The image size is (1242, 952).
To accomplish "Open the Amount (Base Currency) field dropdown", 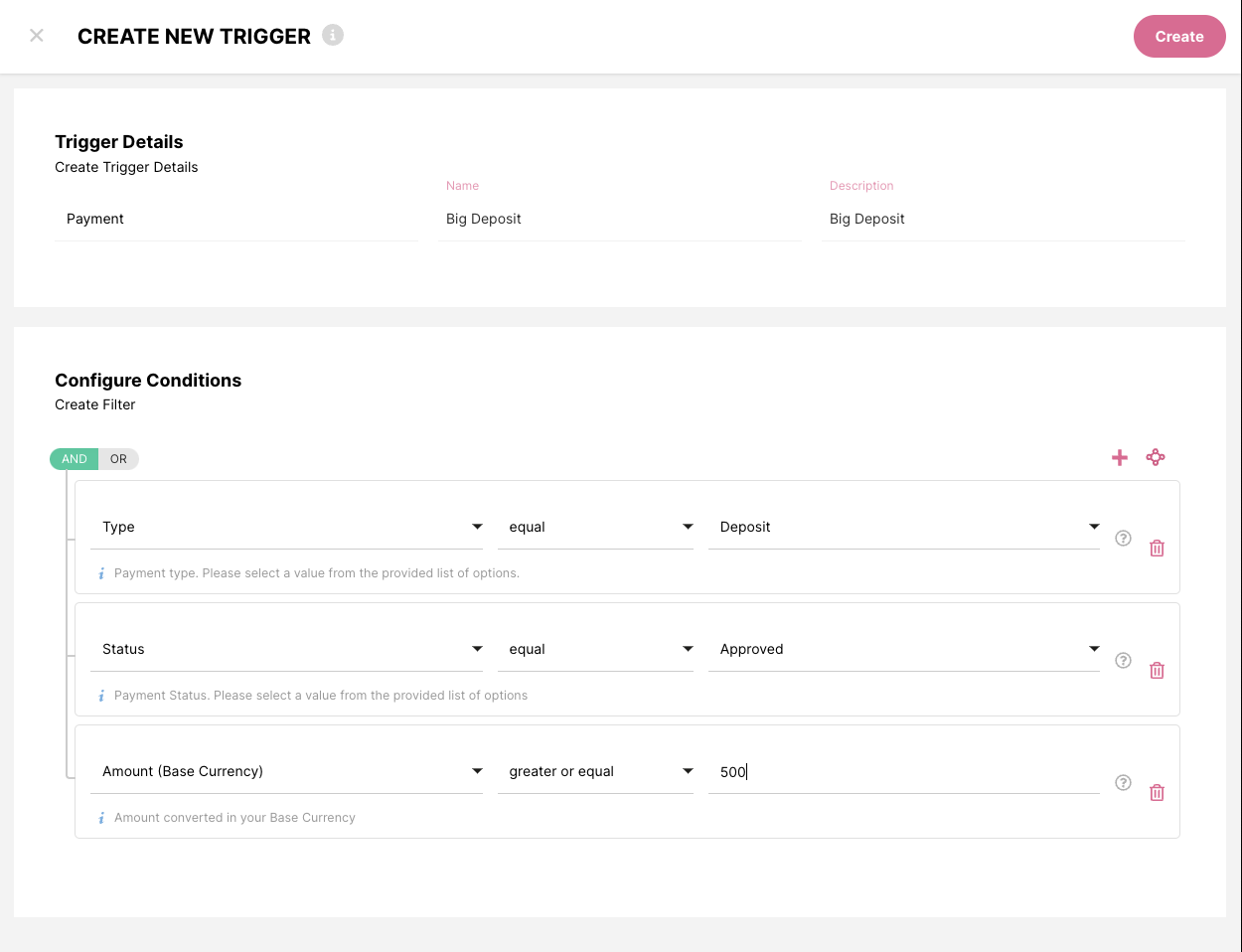I will click(x=286, y=771).
